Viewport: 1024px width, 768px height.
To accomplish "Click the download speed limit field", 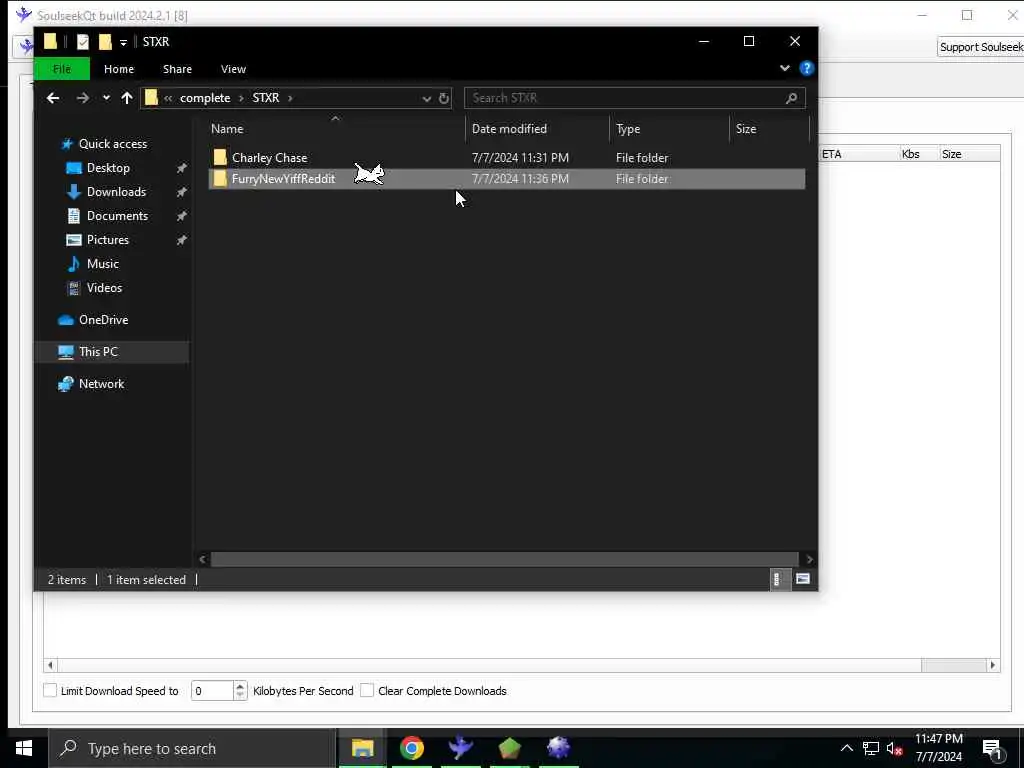I will coord(212,690).
